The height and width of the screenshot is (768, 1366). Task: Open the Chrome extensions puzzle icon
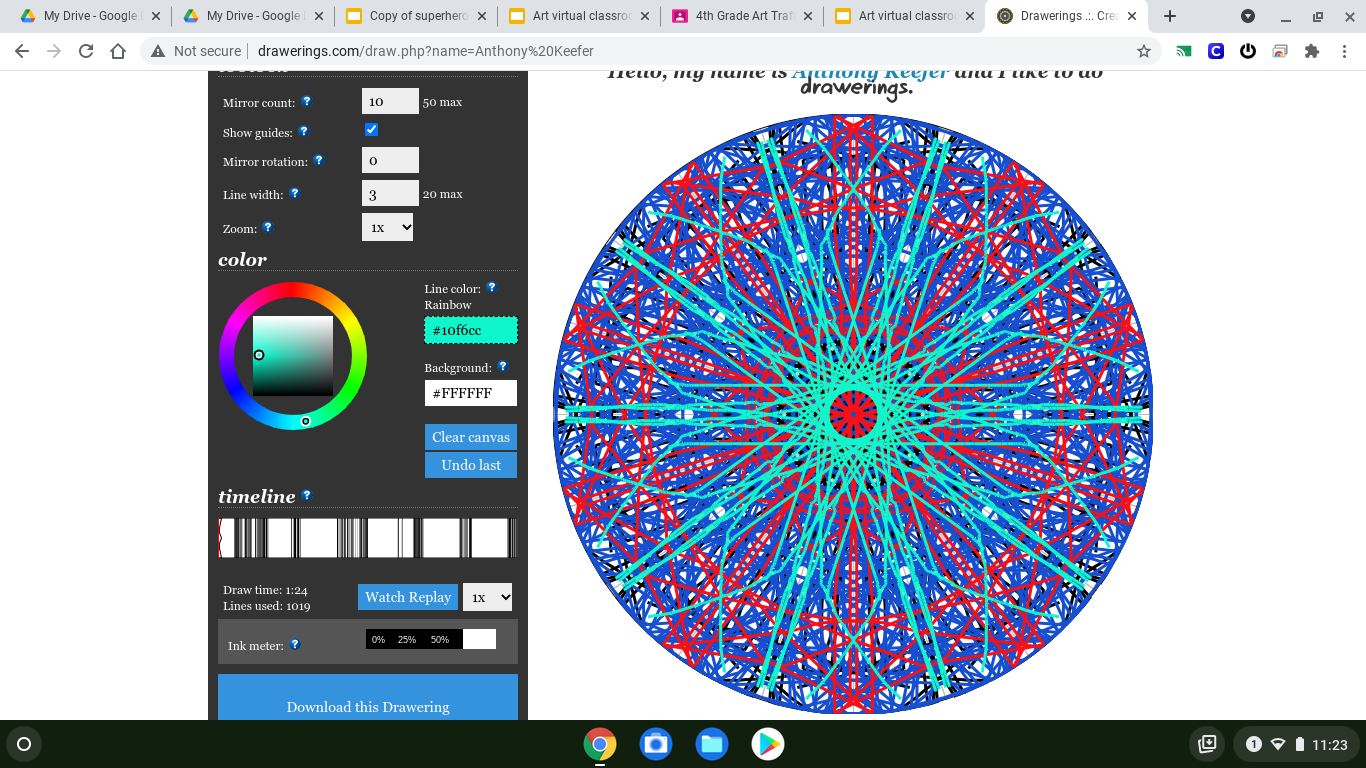1312,51
